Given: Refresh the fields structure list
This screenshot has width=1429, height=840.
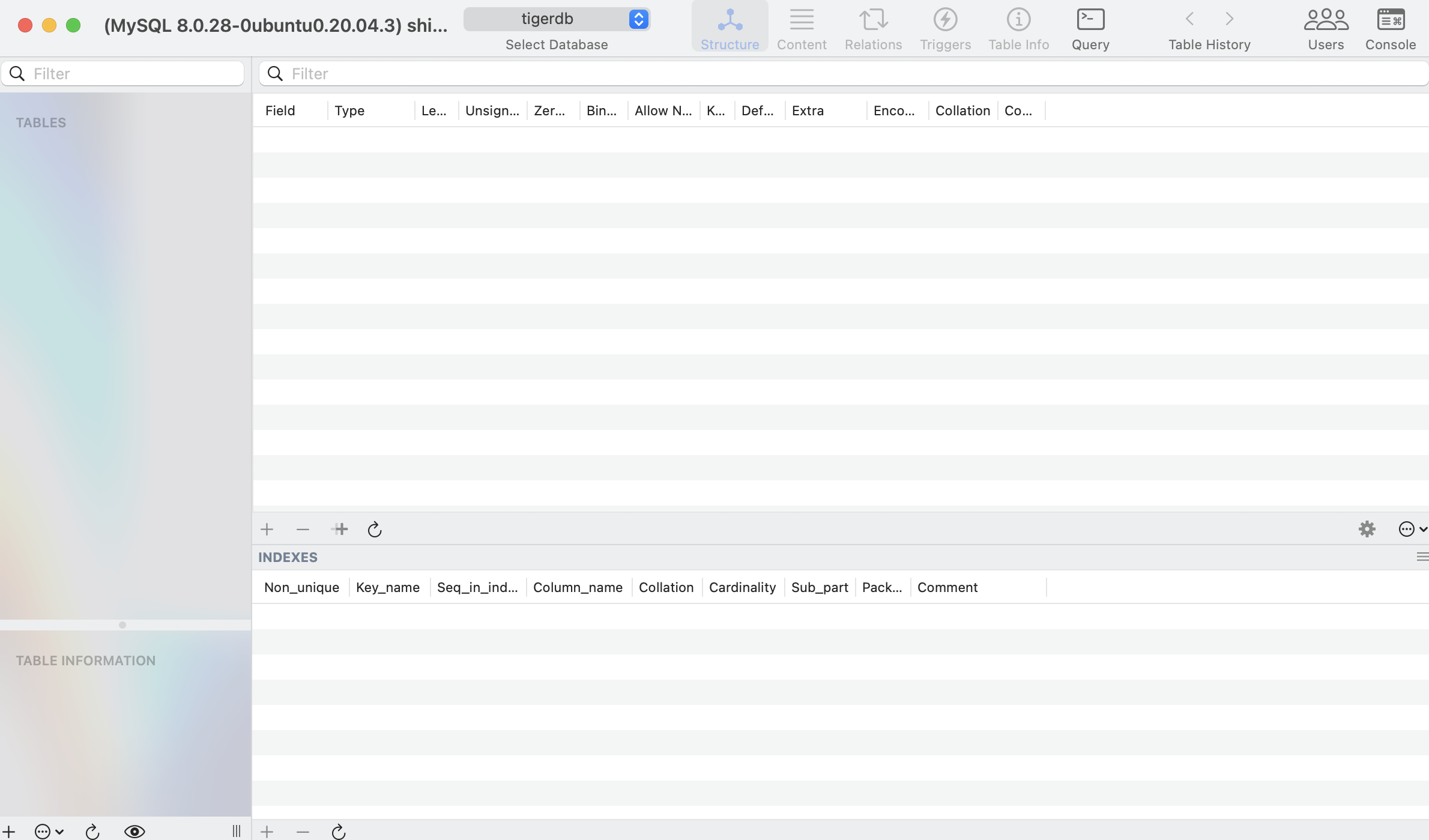Looking at the screenshot, I should (375, 529).
